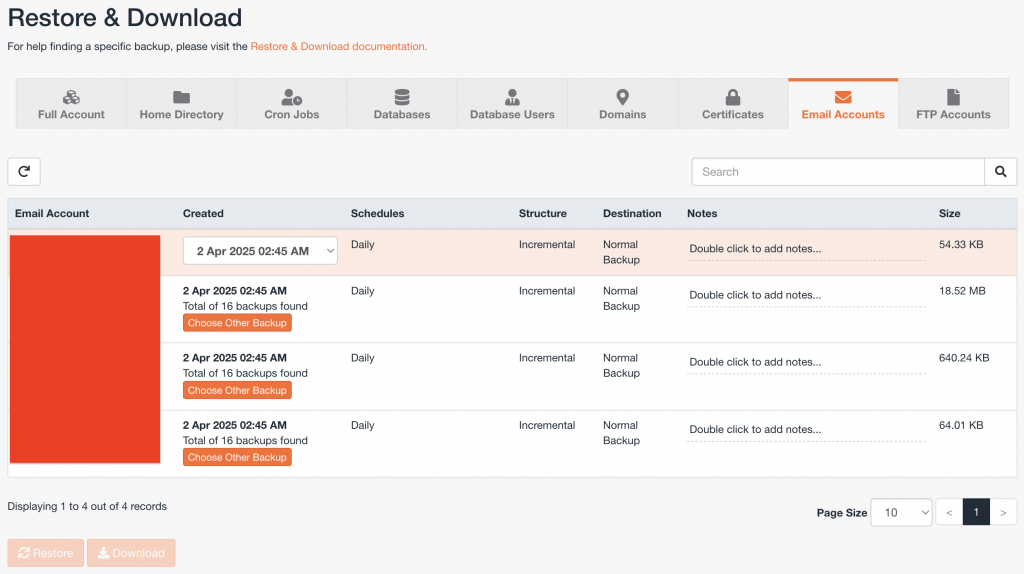Select the Databases tab
This screenshot has height=574, width=1024.
coord(402,104)
